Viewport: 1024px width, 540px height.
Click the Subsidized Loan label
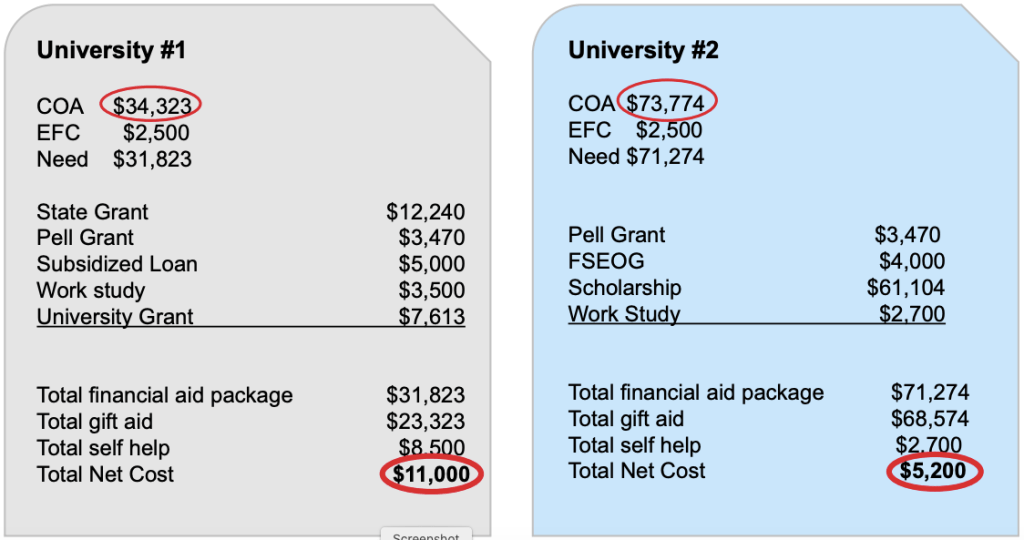[117, 265]
